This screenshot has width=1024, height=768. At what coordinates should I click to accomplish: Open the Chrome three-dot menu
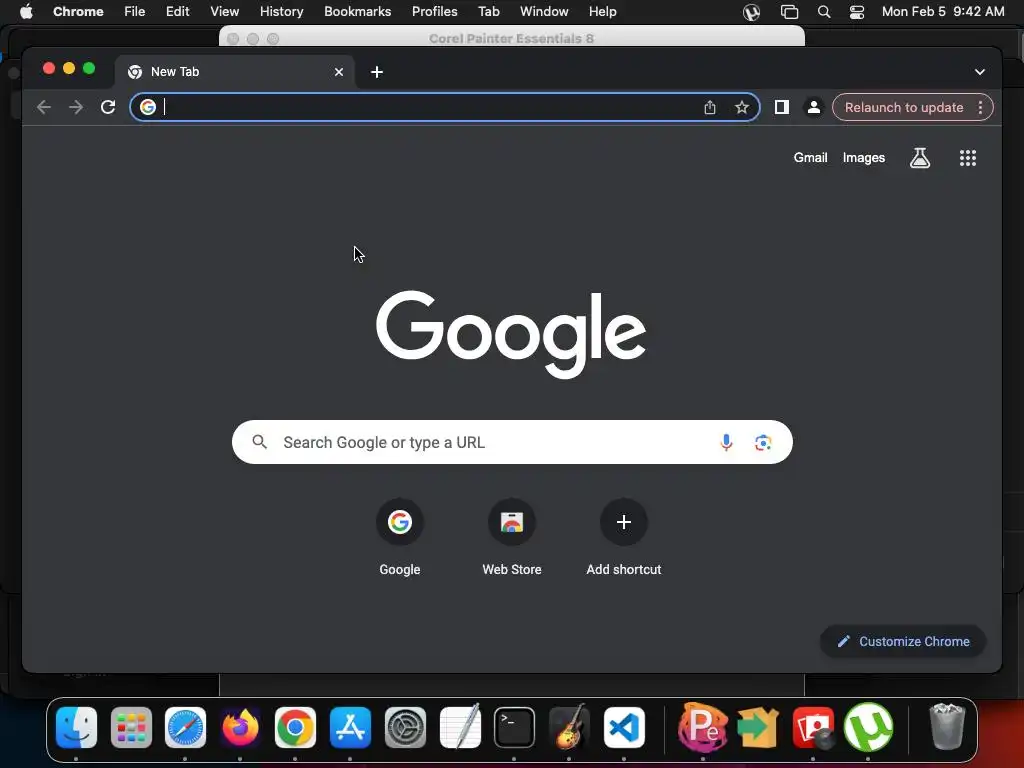(x=980, y=107)
